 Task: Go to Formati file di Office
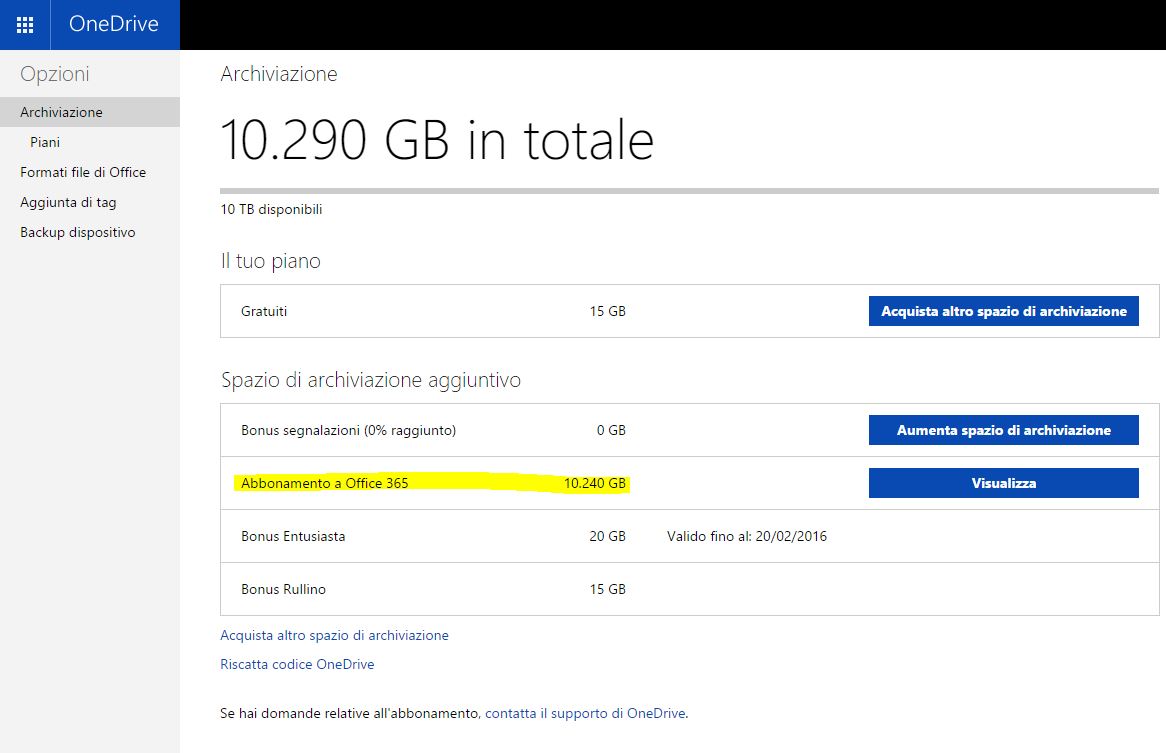83,172
